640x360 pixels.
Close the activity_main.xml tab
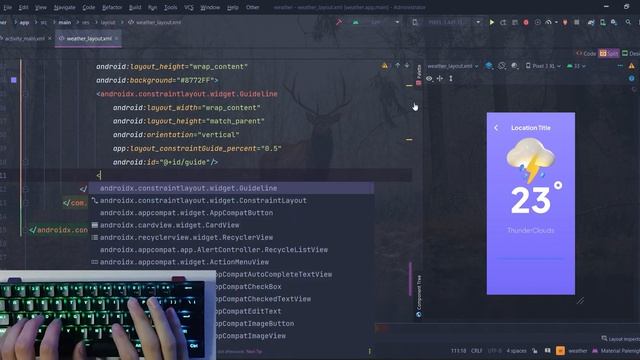click(50, 38)
